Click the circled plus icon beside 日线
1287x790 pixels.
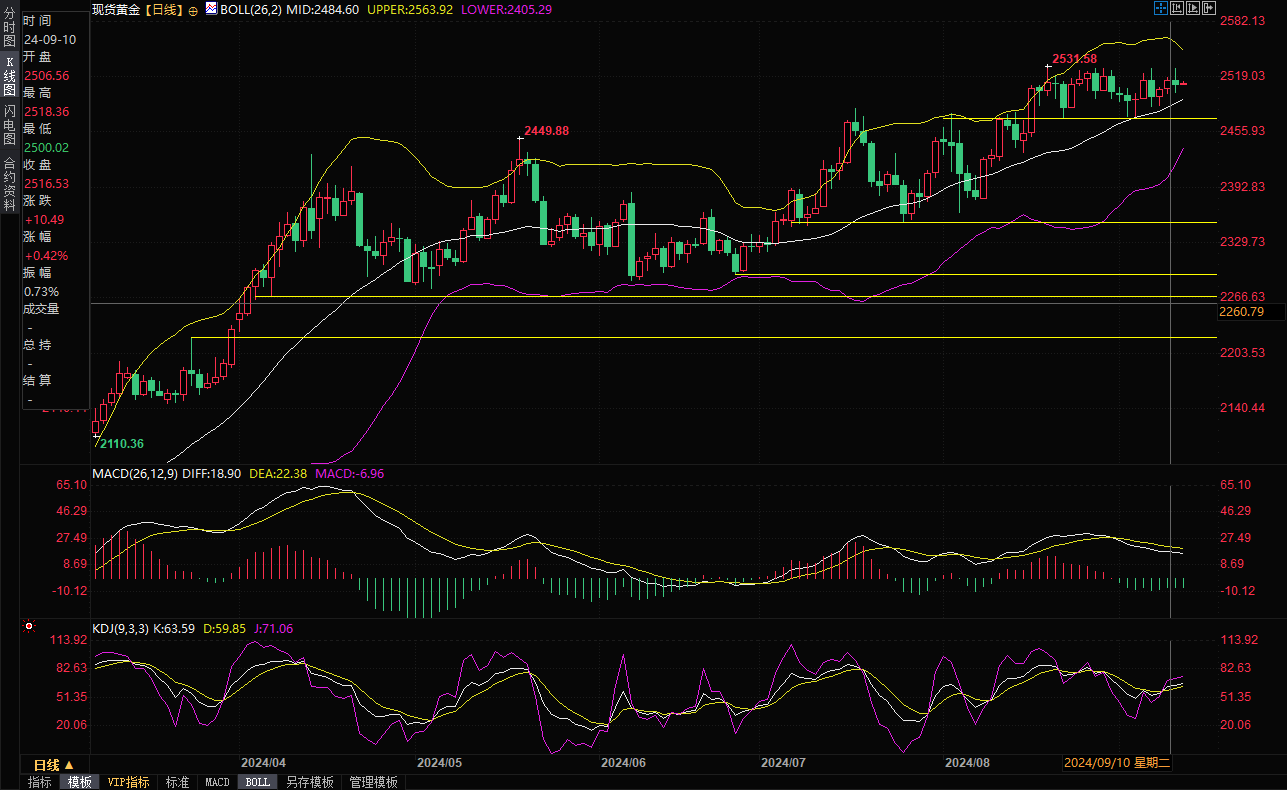[193, 10]
